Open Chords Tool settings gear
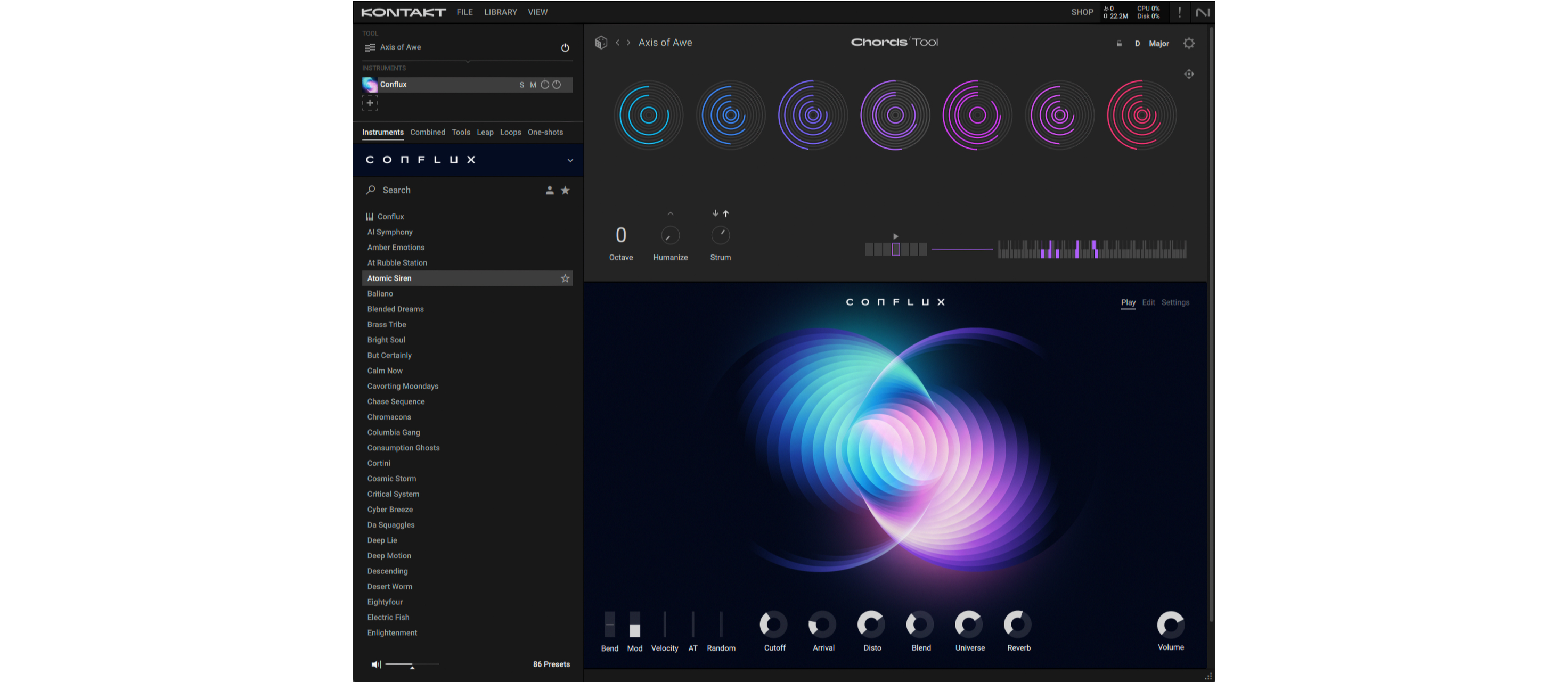Screen dimensions: 1568x682 pyautogui.click(x=1188, y=43)
